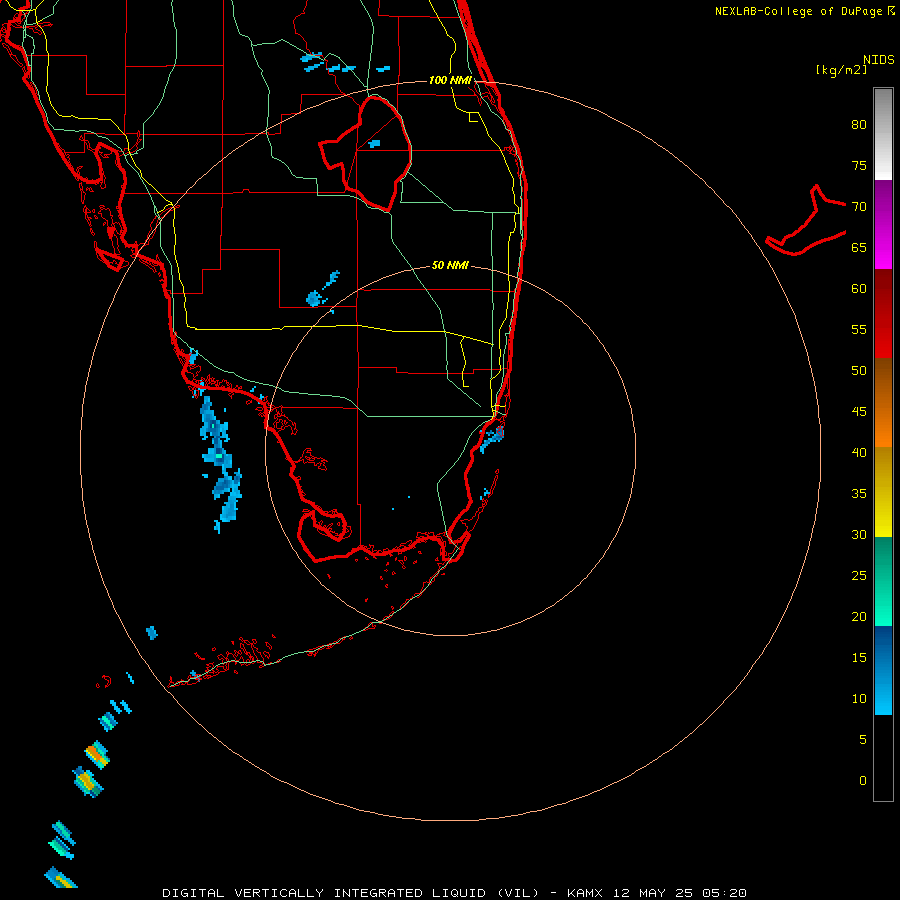Click the 5 value on color scale

click(x=863, y=739)
